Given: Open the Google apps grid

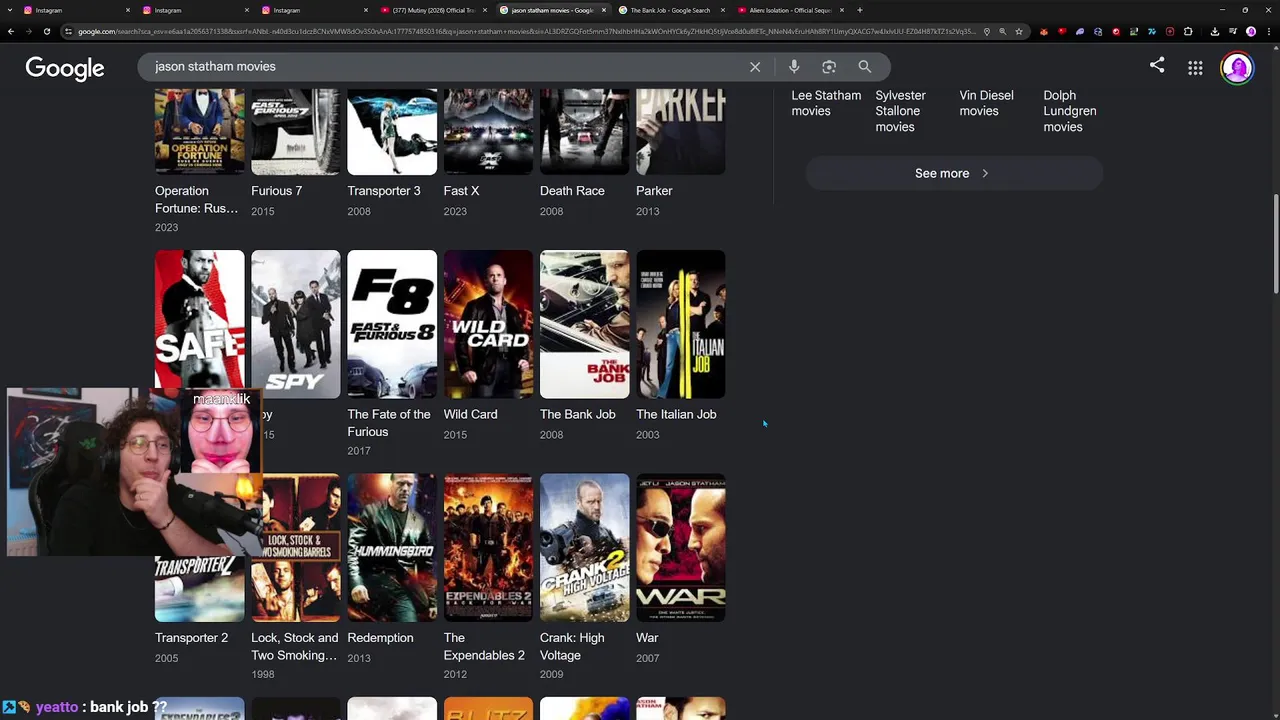Looking at the screenshot, I should (x=1195, y=68).
